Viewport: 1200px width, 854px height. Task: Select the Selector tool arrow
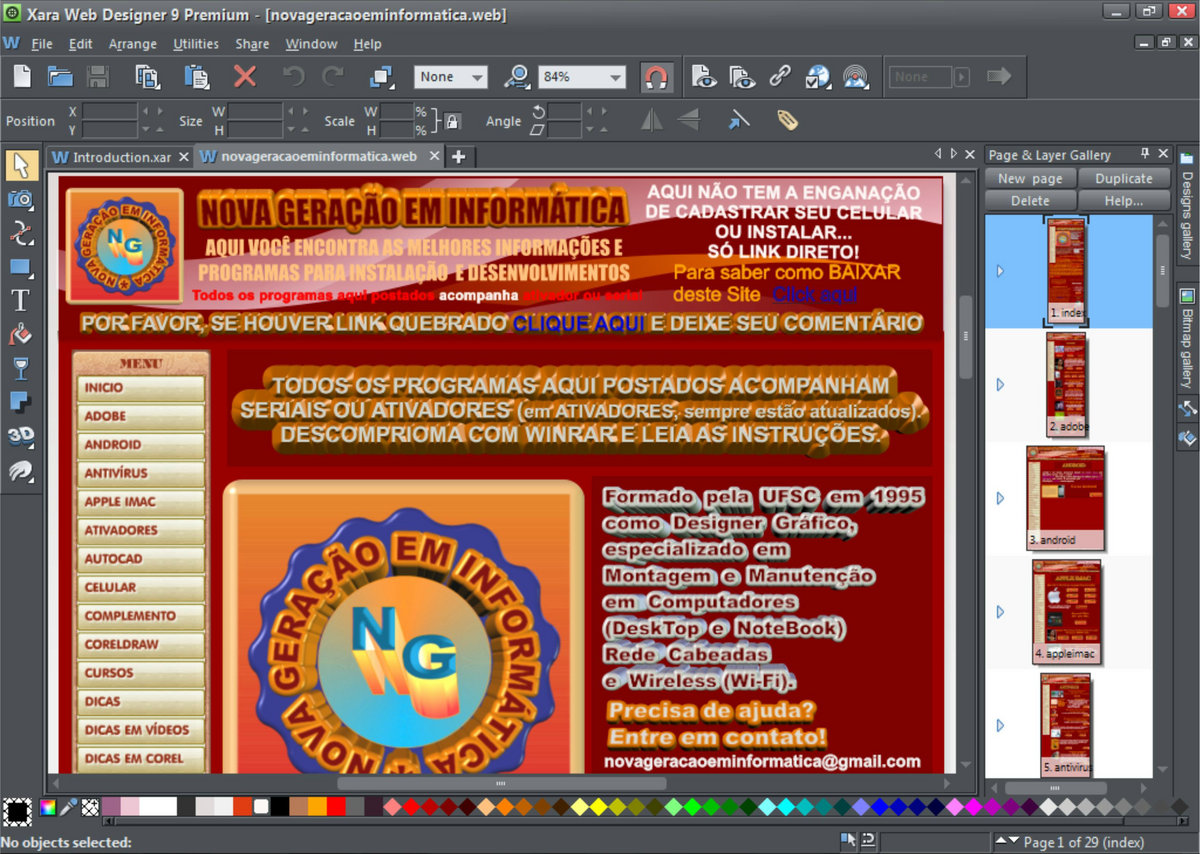(x=22, y=164)
